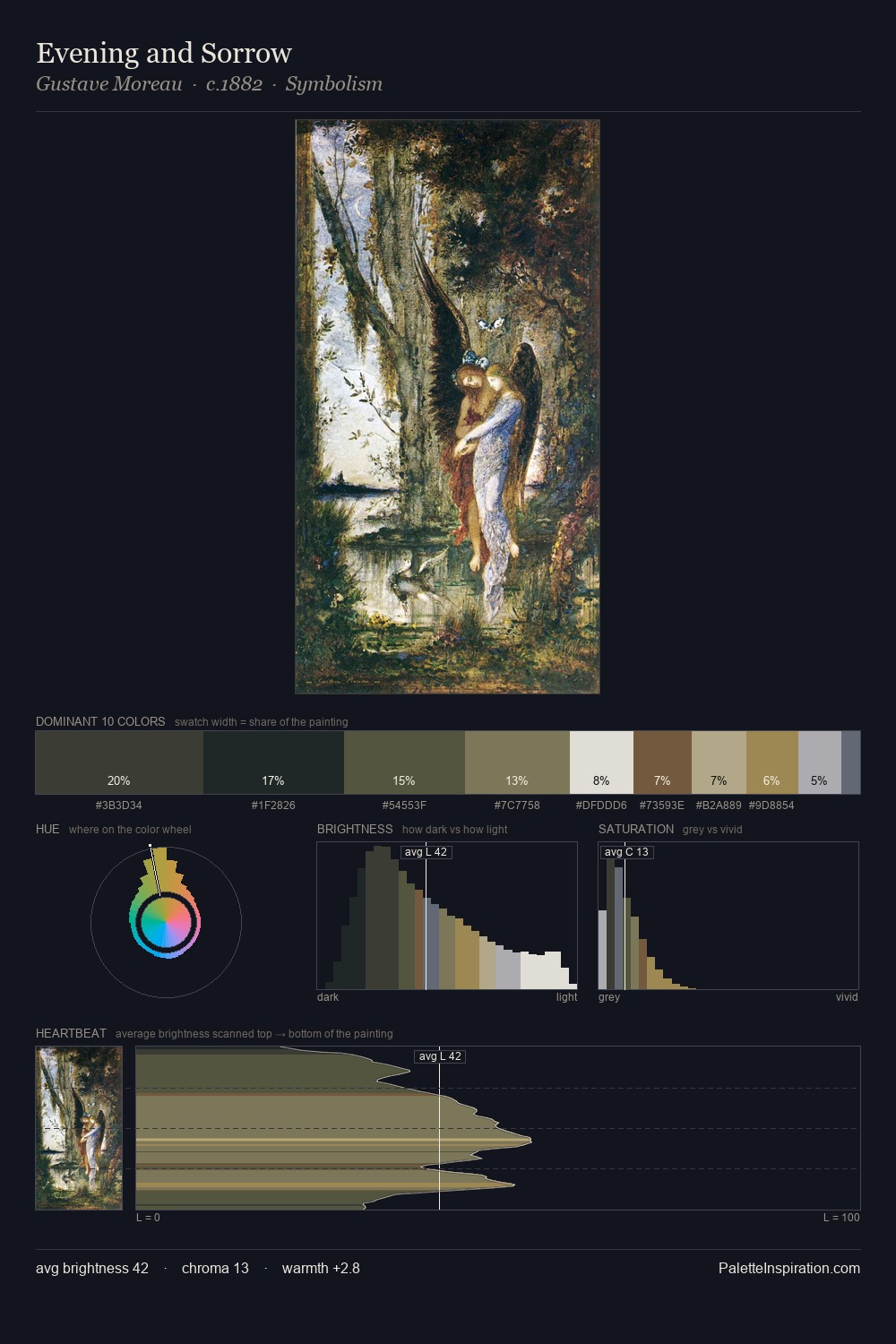Click the "grey vs vivid" caption
The height and width of the screenshot is (1344, 896).
point(712,830)
